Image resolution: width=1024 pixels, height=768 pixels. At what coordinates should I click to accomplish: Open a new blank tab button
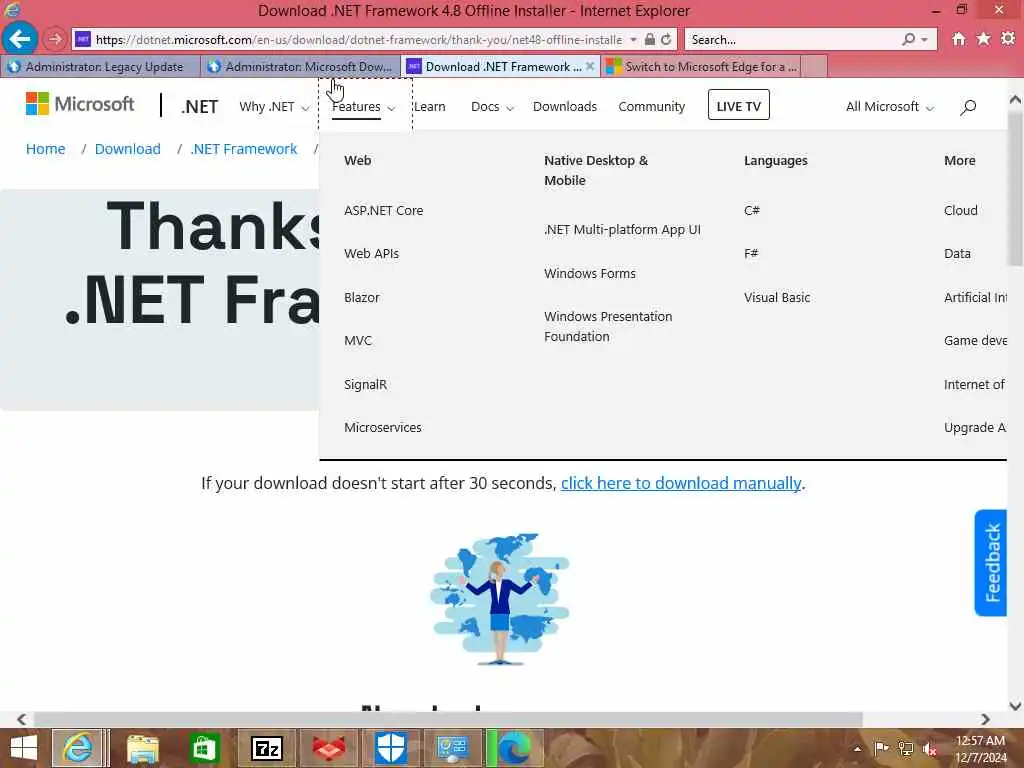[814, 67]
